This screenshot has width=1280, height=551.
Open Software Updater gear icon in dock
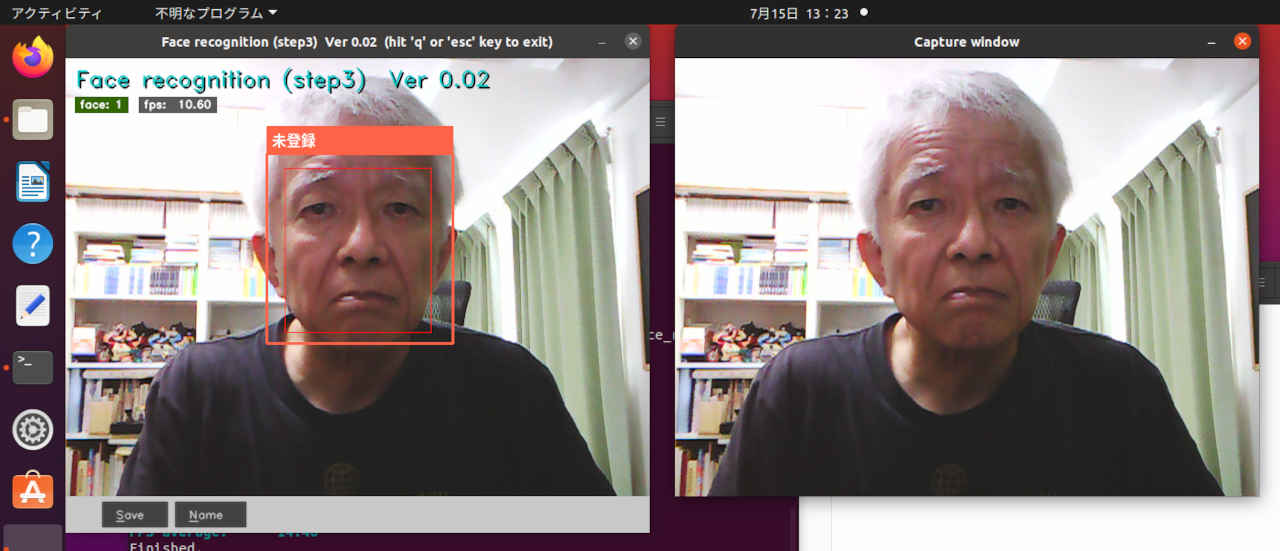pyautogui.click(x=33, y=430)
